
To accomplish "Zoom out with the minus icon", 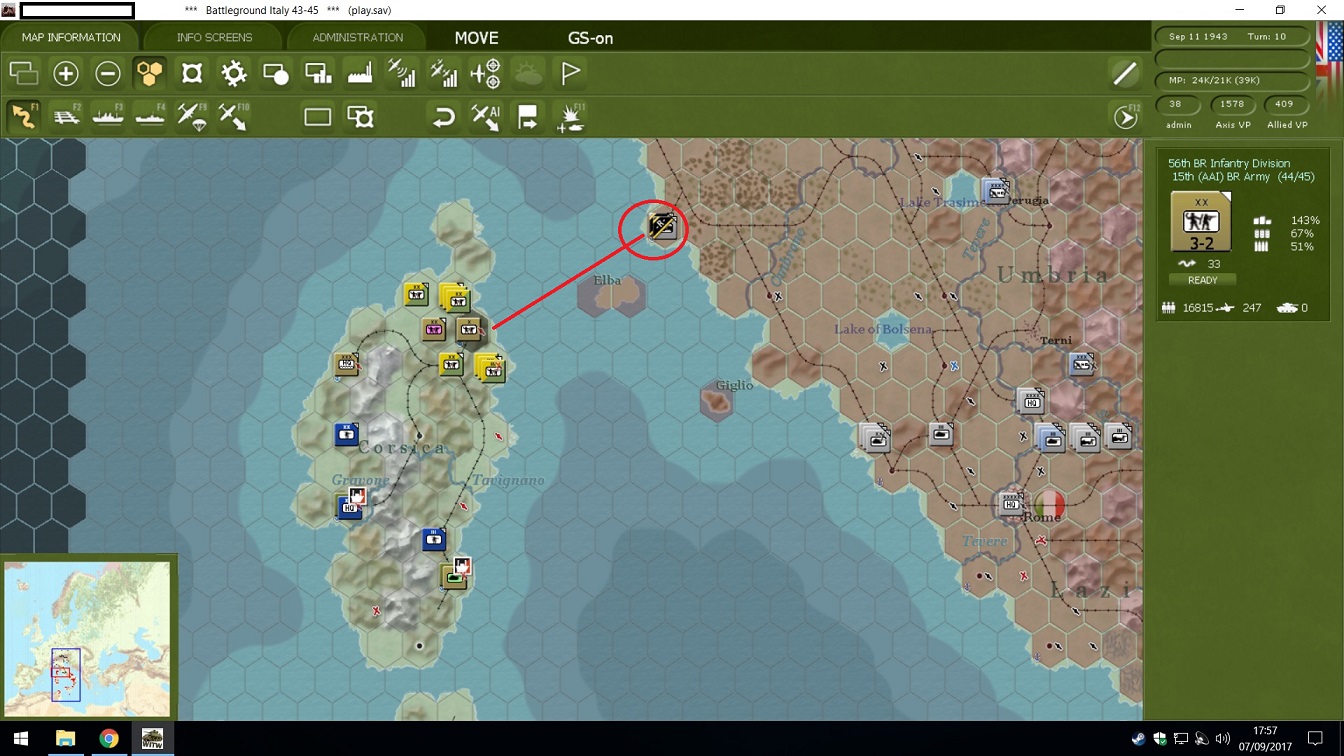I will [x=108, y=73].
